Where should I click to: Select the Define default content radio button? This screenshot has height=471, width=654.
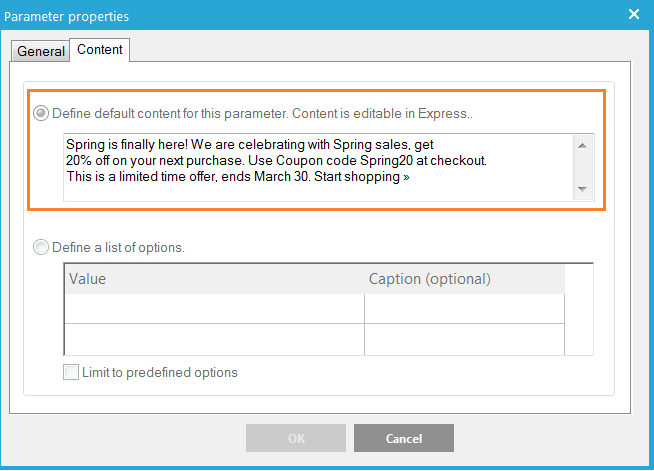tap(41, 114)
